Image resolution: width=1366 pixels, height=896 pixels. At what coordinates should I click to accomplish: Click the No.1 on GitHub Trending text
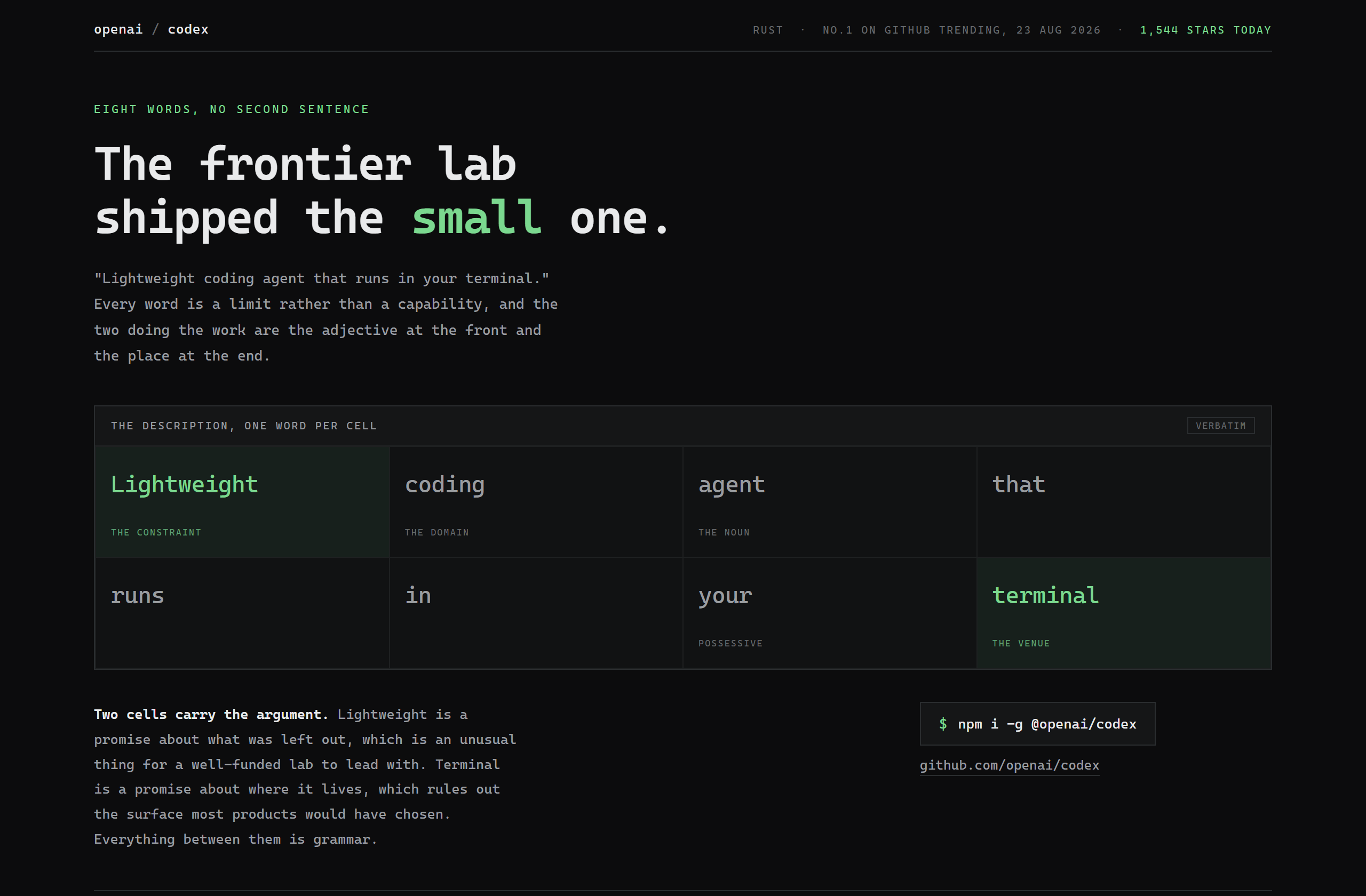[962, 30]
